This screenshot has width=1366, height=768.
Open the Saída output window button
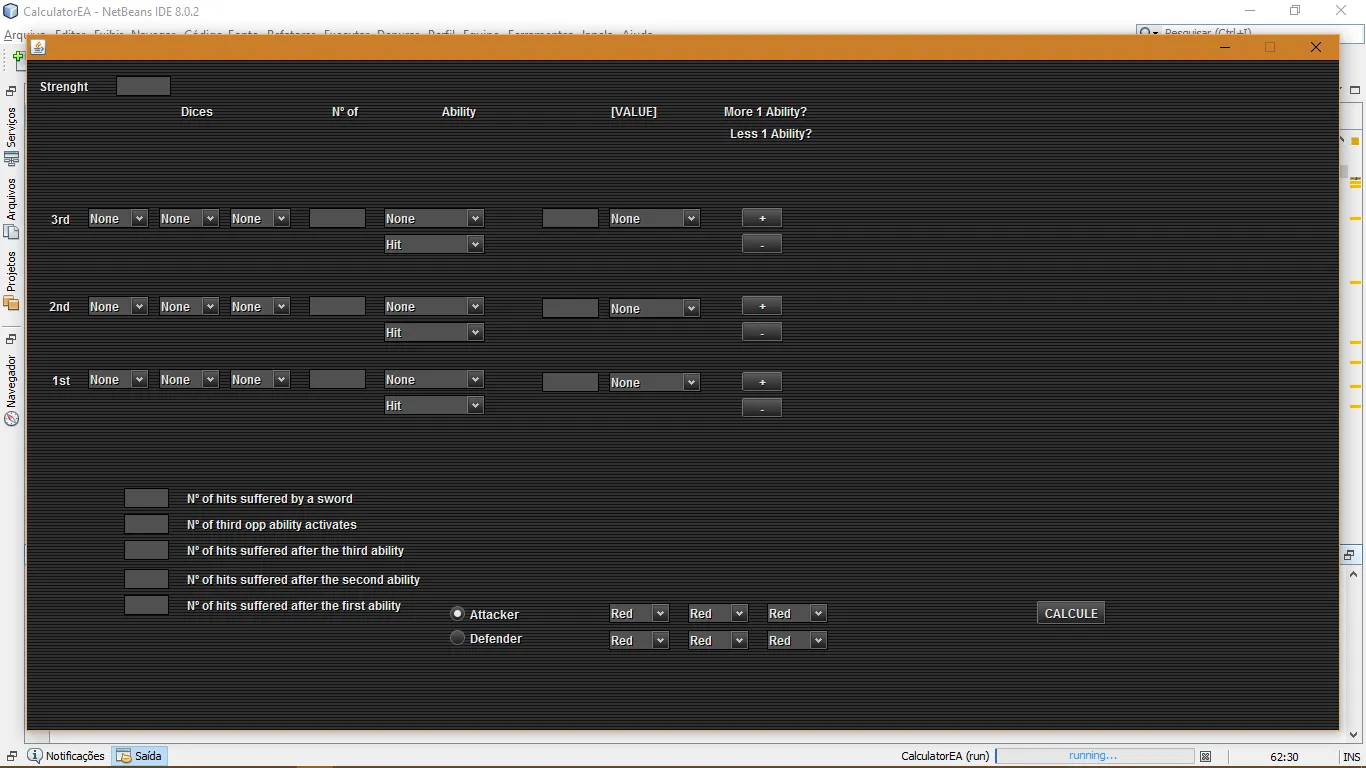tap(139, 756)
